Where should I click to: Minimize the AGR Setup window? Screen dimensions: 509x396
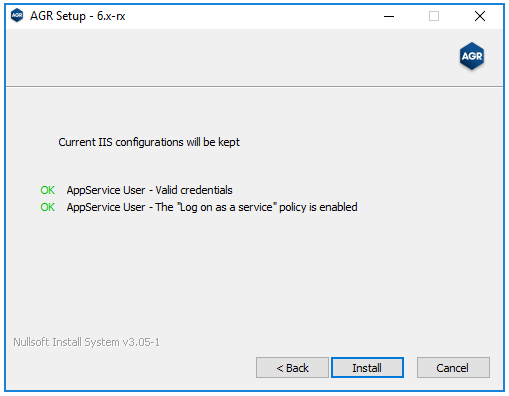click(389, 16)
